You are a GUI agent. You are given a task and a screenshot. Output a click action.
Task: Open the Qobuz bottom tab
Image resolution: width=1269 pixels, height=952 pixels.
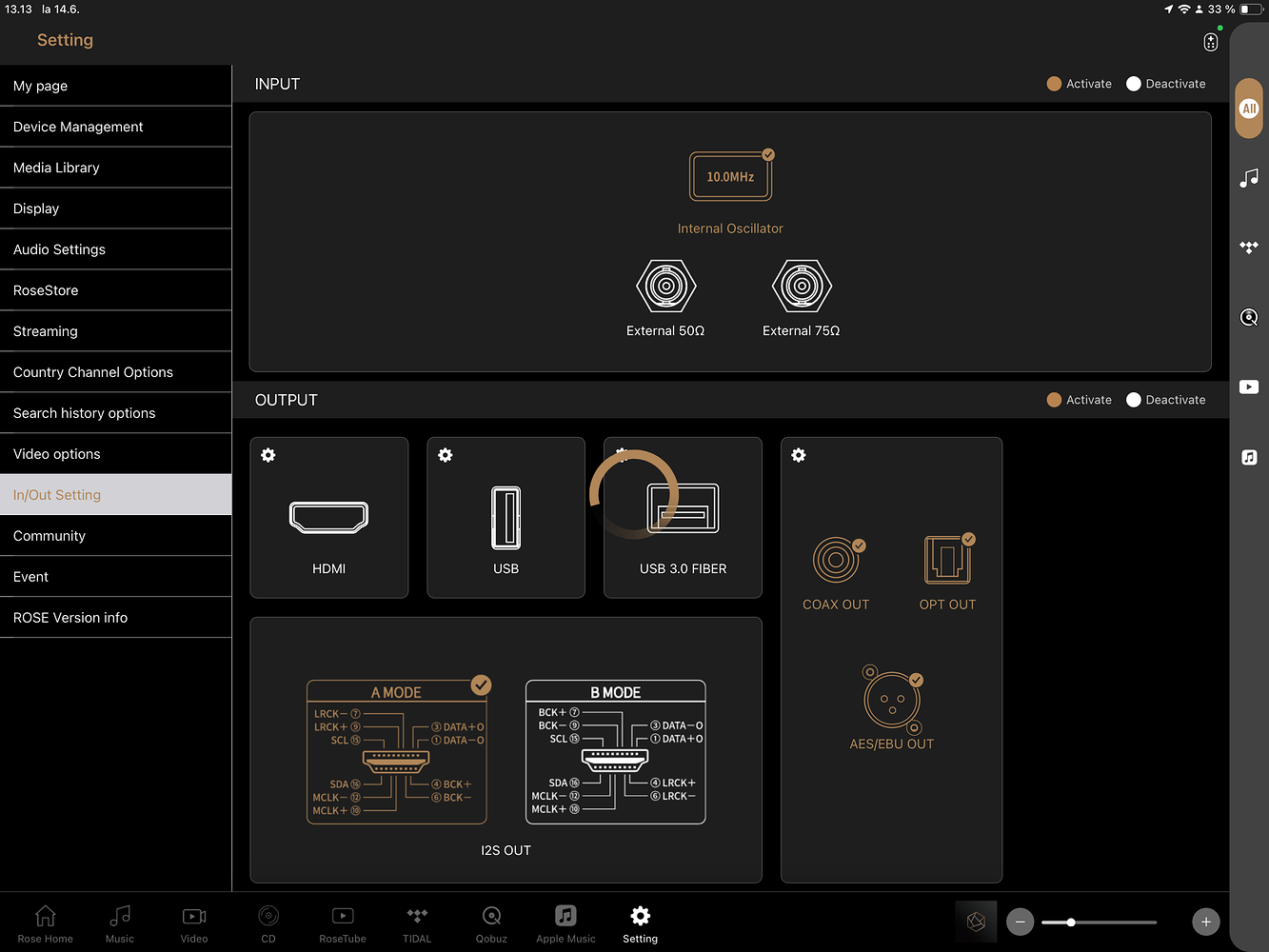tap(491, 923)
